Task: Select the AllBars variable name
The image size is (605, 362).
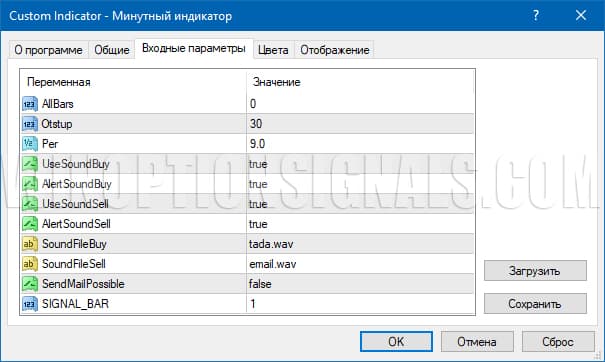Action: [57, 104]
